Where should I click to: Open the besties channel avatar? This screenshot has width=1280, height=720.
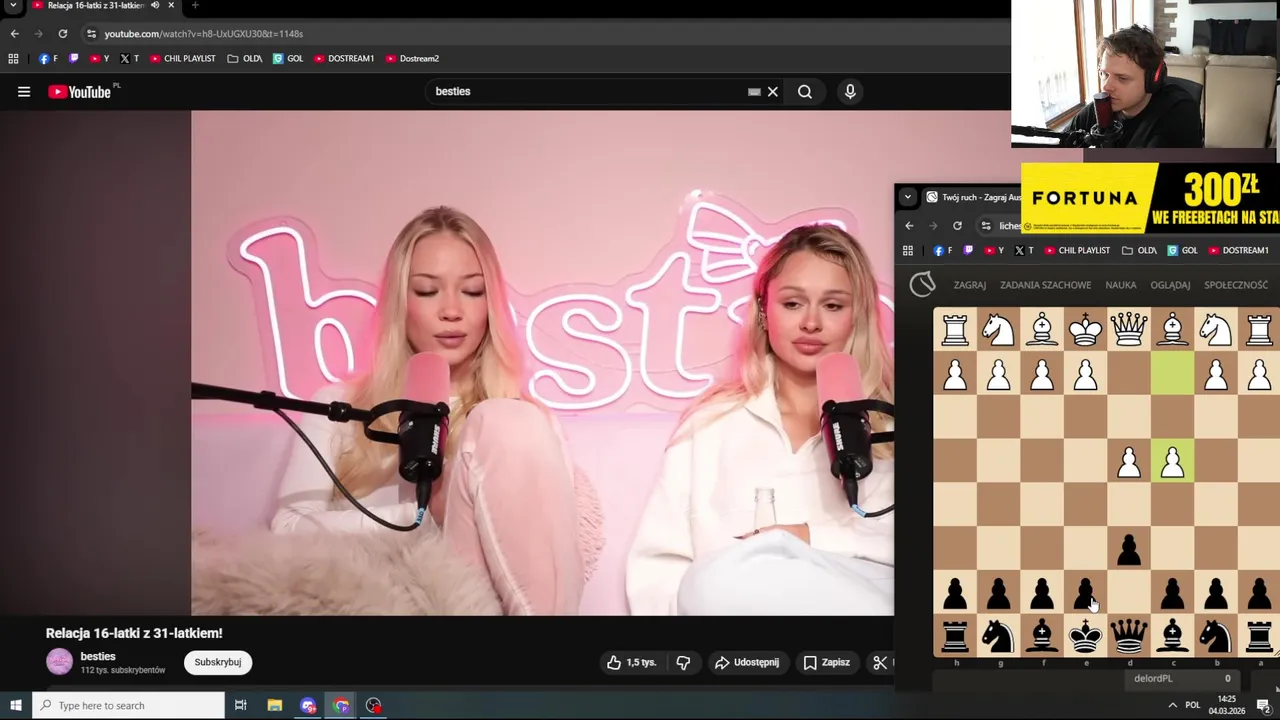pyautogui.click(x=60, y=662)
